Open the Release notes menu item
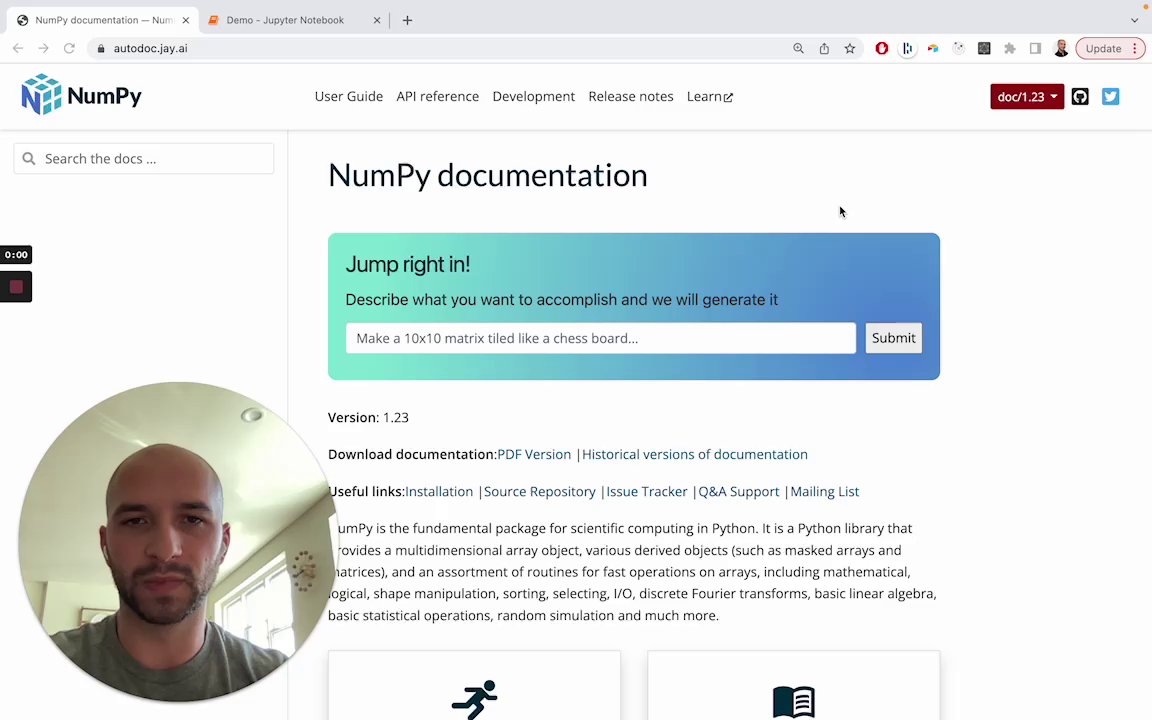Screen dimensions: 1152x720 pyautogui.click(x=630, y=96)
